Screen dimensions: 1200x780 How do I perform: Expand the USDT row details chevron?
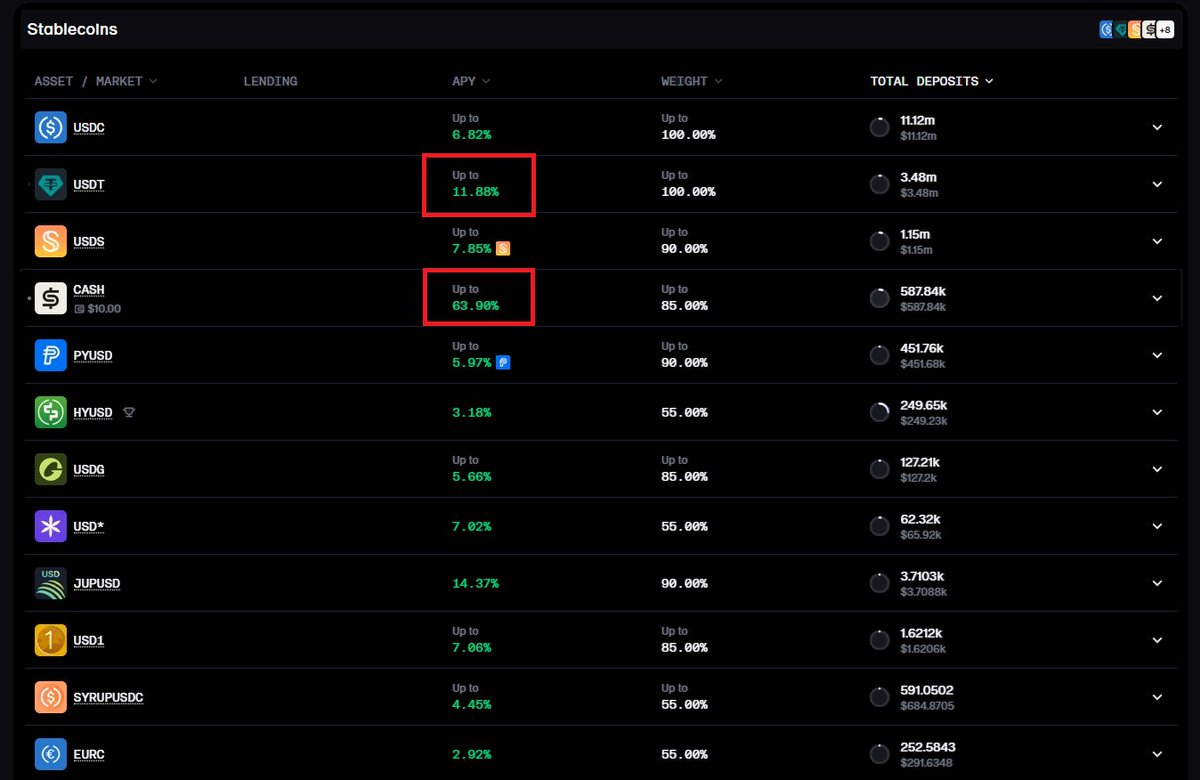coord(1157,184)
